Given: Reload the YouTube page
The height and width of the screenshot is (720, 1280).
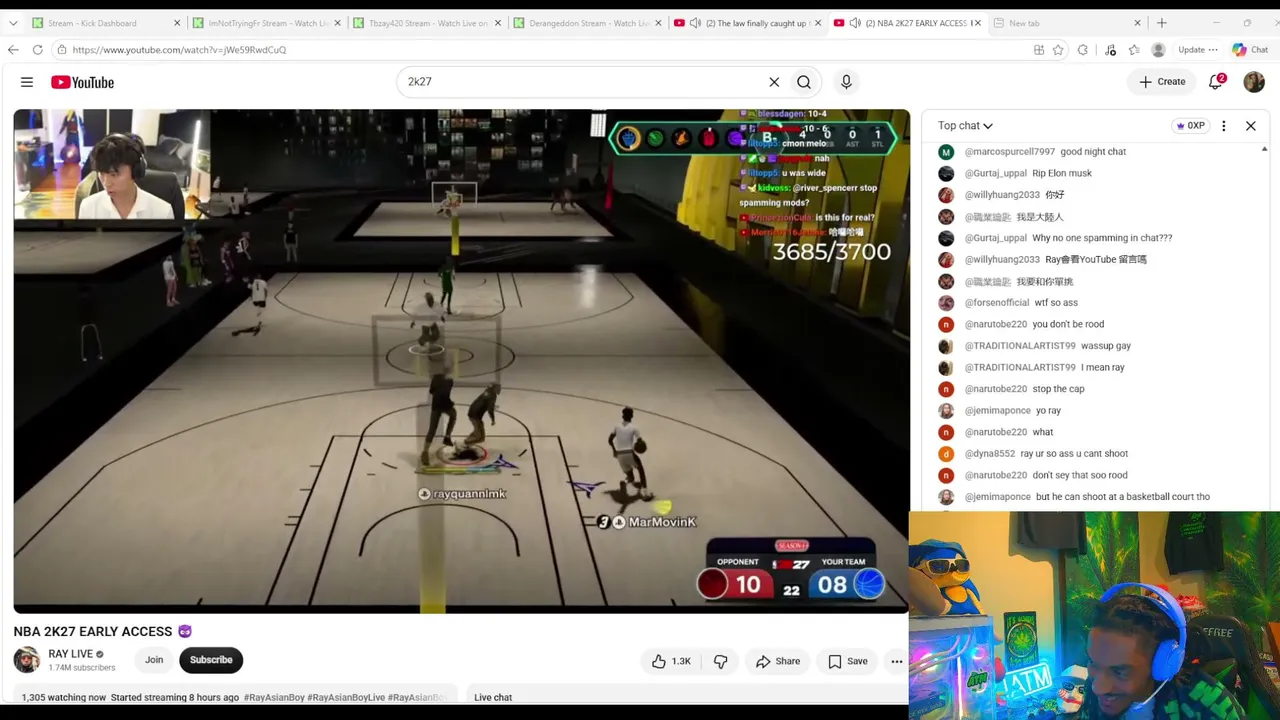Looking at the screenshot, I should pos(37,50).
